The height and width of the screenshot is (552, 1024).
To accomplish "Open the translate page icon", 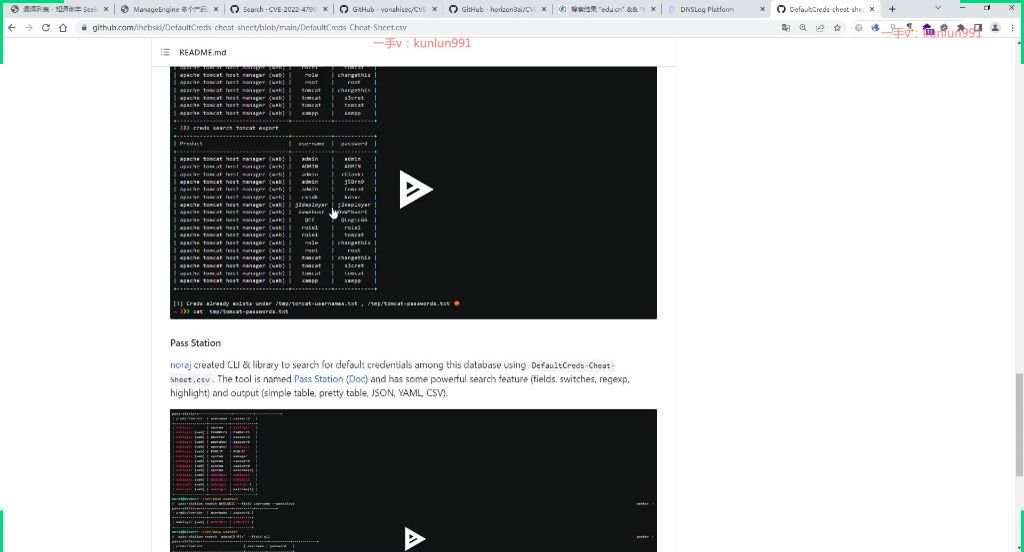I will pyautogui.click(x=786, y=28).
